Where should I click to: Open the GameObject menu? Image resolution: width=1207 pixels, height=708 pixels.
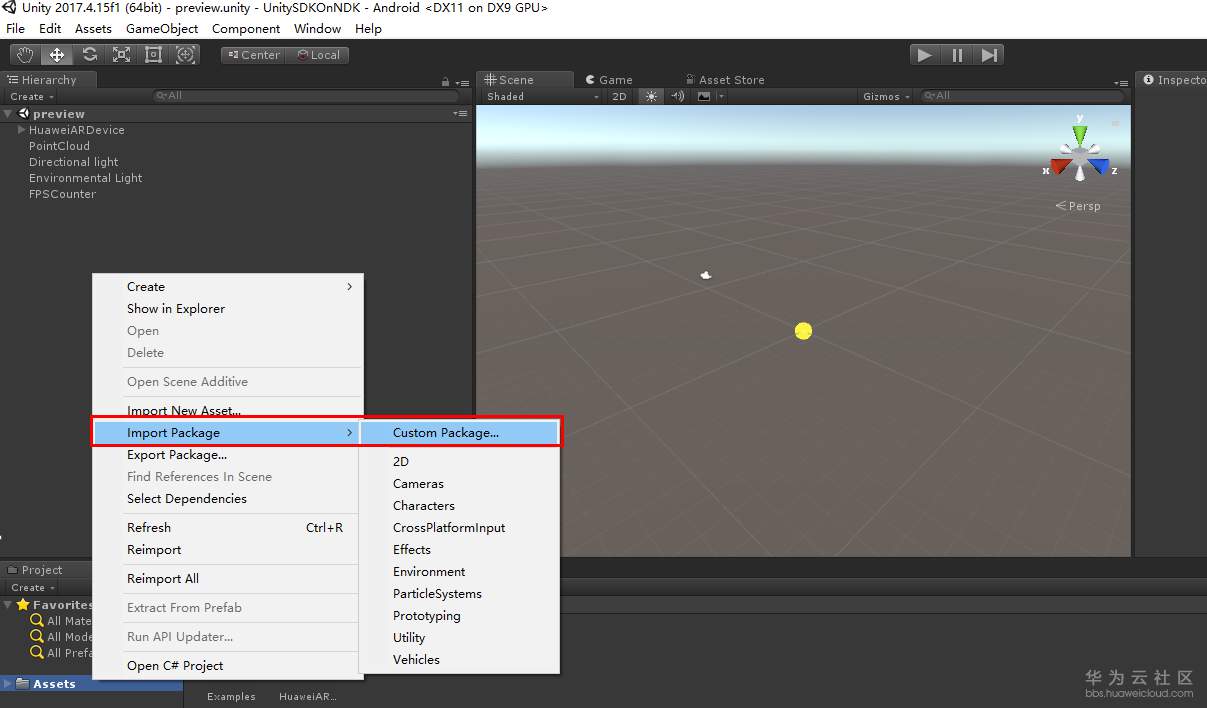coord(162,29)
